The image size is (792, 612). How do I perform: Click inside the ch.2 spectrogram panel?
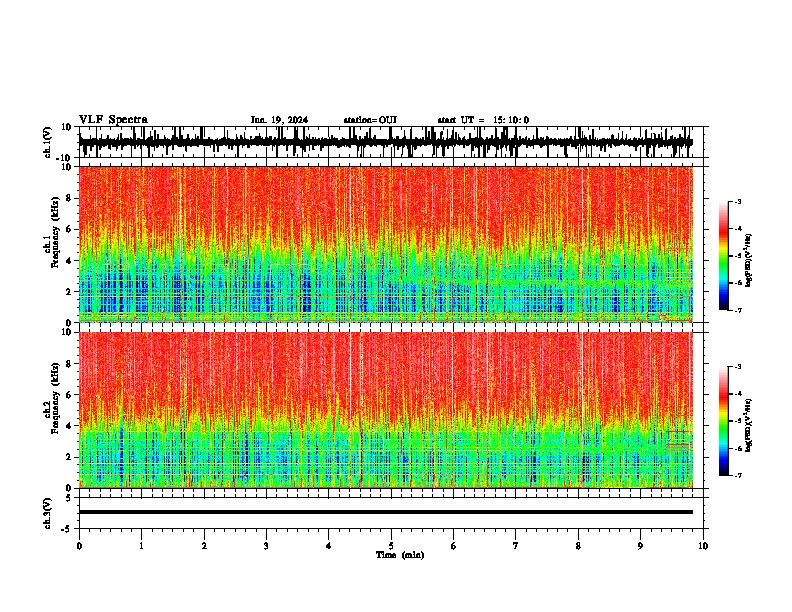pyautogui.click(x=386, y=410)
